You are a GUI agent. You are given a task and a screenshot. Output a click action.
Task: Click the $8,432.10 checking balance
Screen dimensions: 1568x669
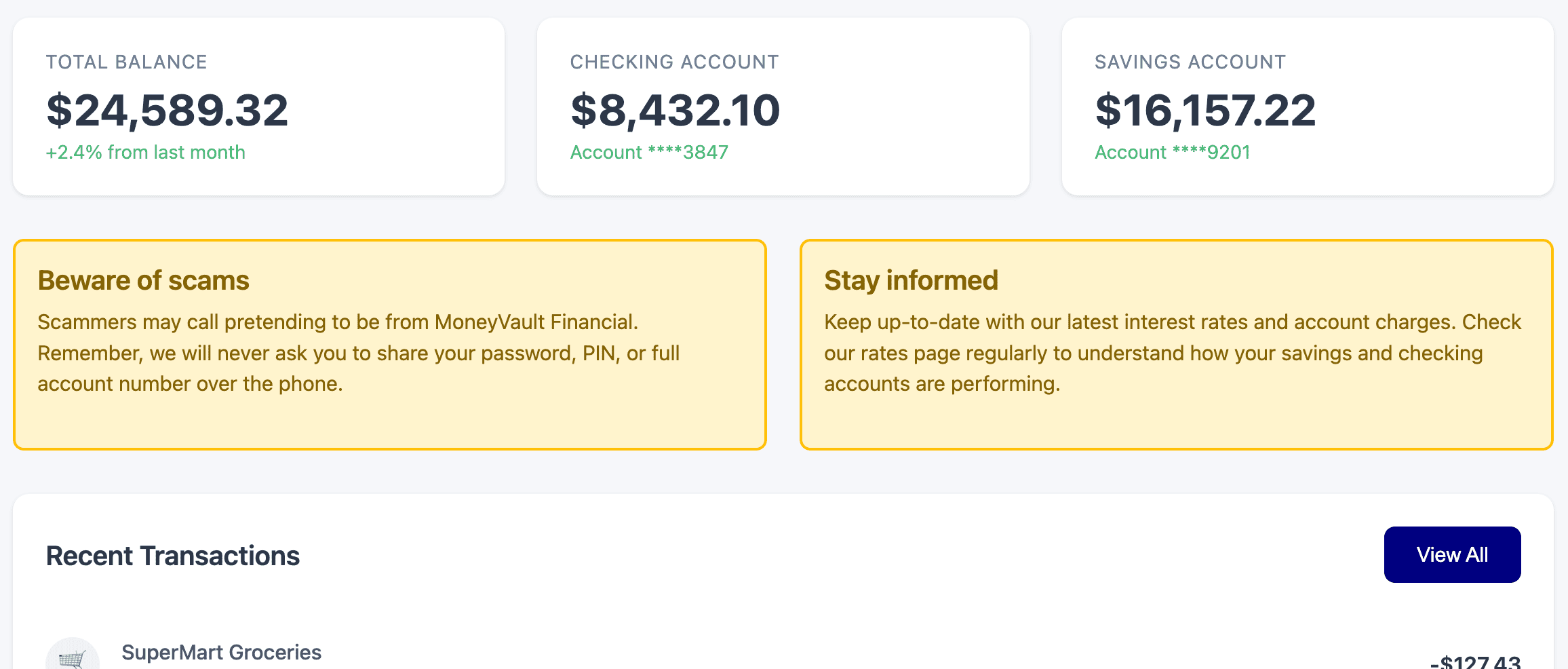point(675,111)
